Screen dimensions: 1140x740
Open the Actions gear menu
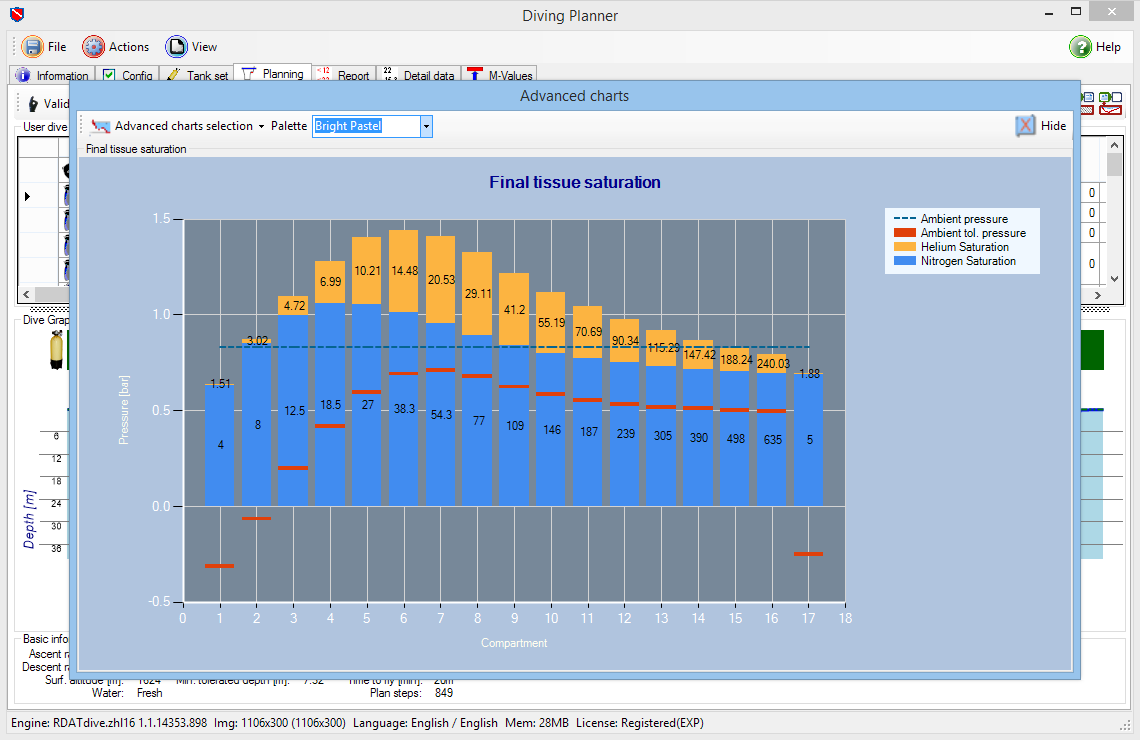coord(93,47)
